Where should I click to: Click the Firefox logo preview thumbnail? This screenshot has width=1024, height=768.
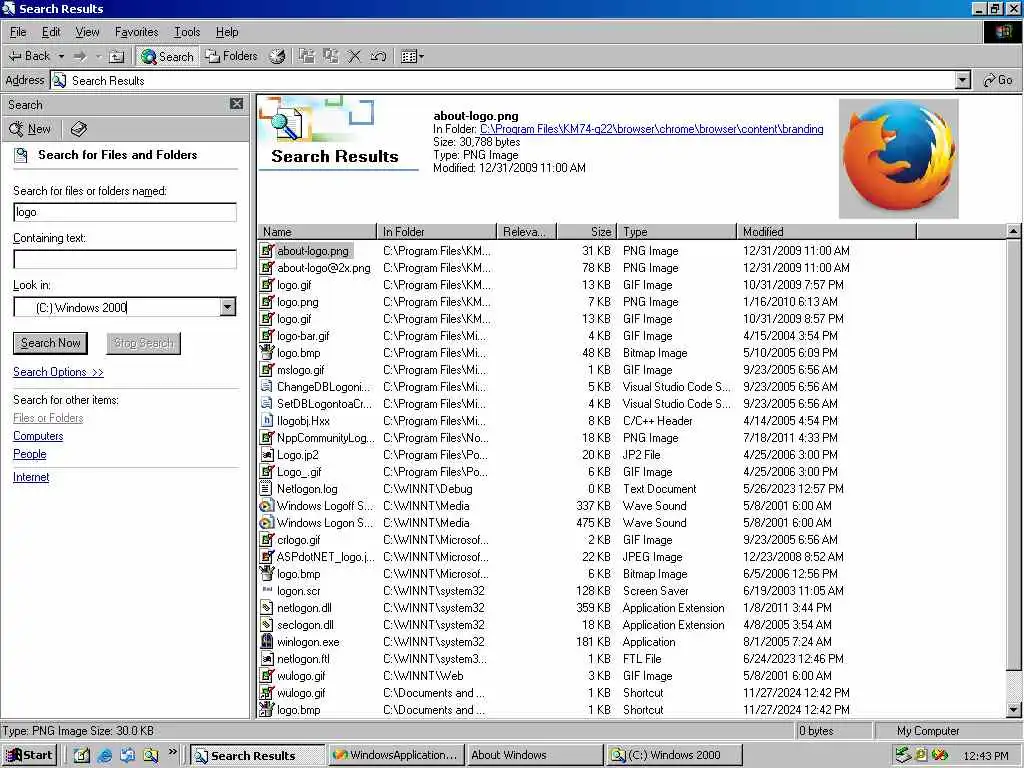coord(899,159)
